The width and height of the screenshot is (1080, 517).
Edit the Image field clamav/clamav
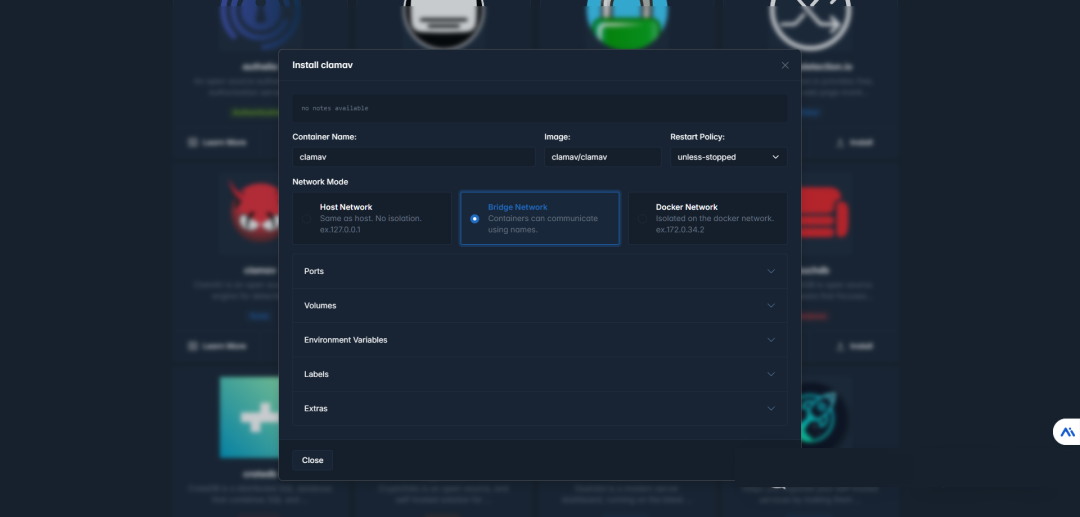603,157
